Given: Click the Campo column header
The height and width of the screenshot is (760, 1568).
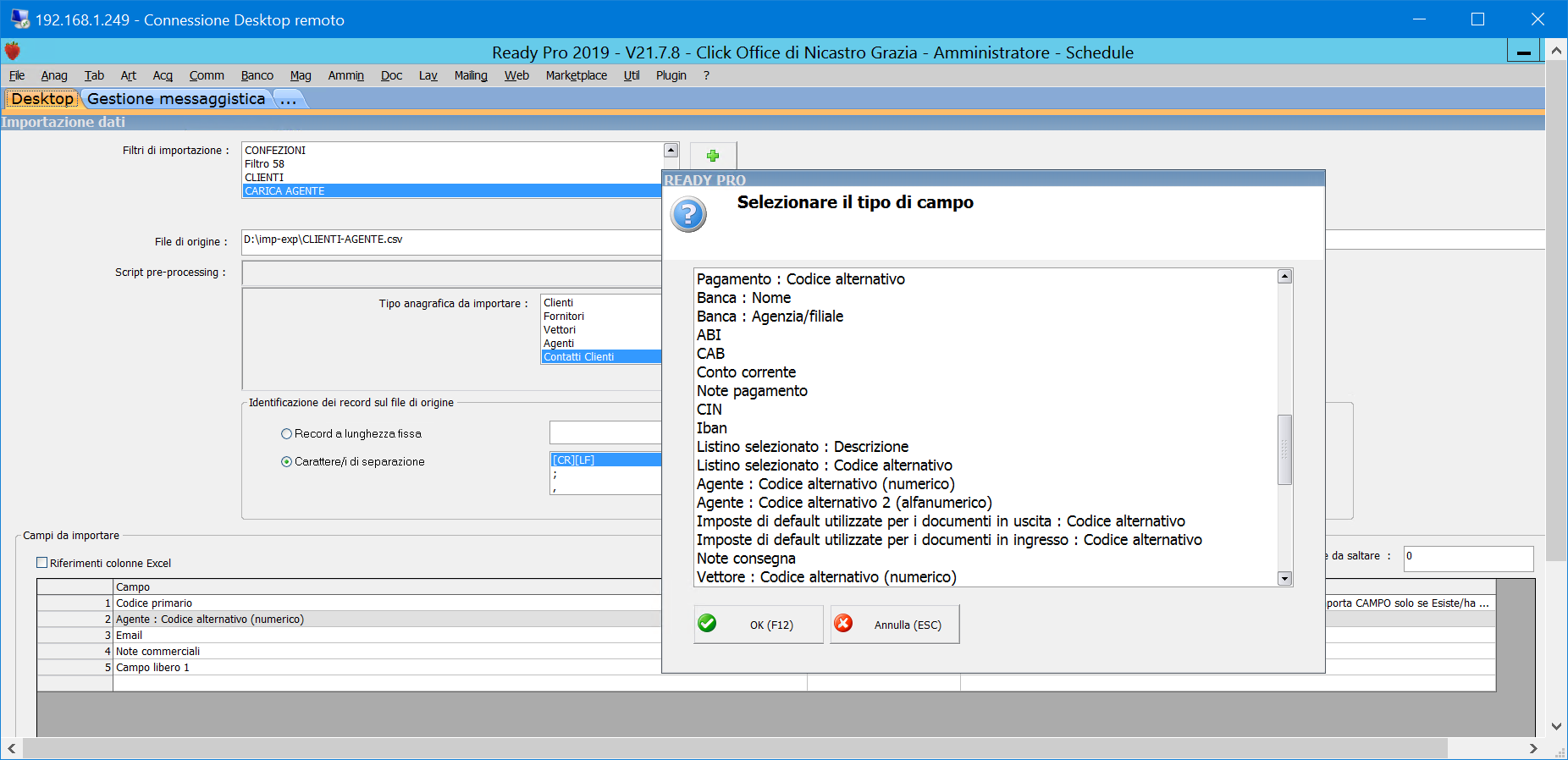Looking at the screenshot, I should click(x=387, y=587).
